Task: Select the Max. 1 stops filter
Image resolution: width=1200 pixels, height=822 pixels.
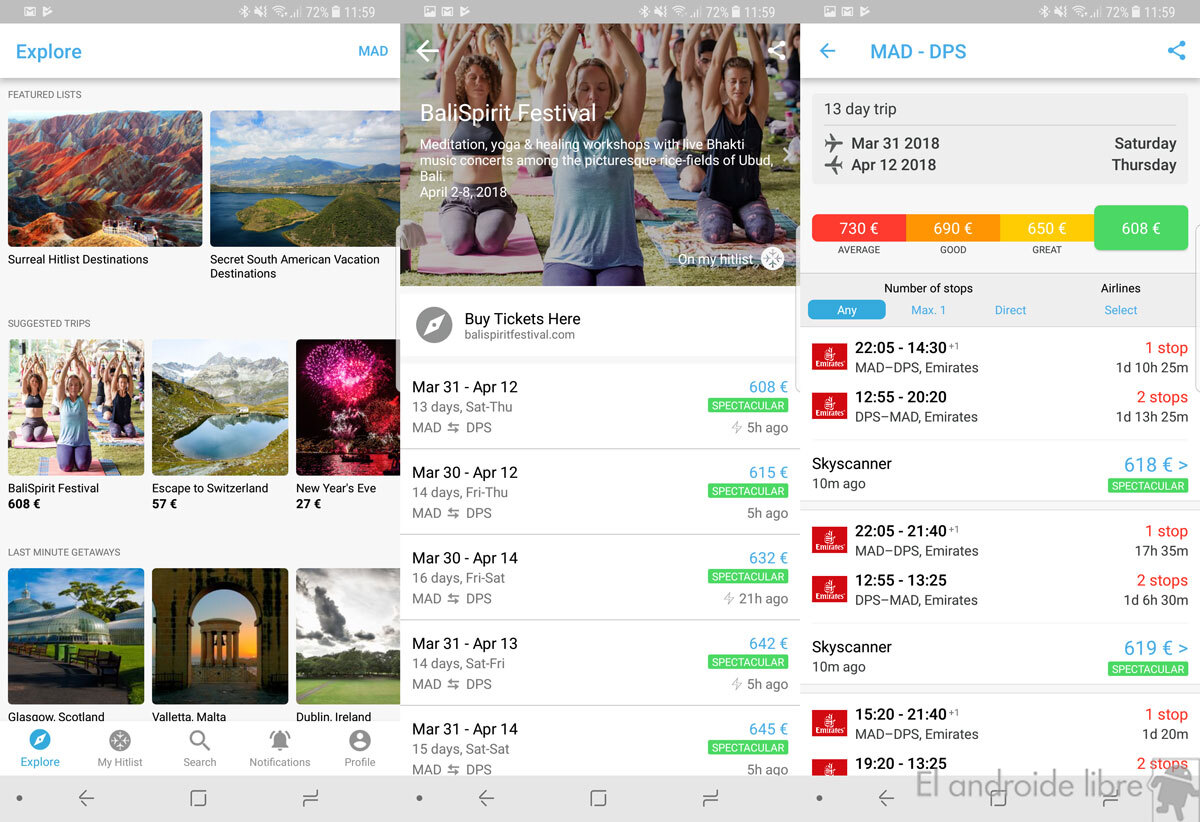Action: coord(928,310)
